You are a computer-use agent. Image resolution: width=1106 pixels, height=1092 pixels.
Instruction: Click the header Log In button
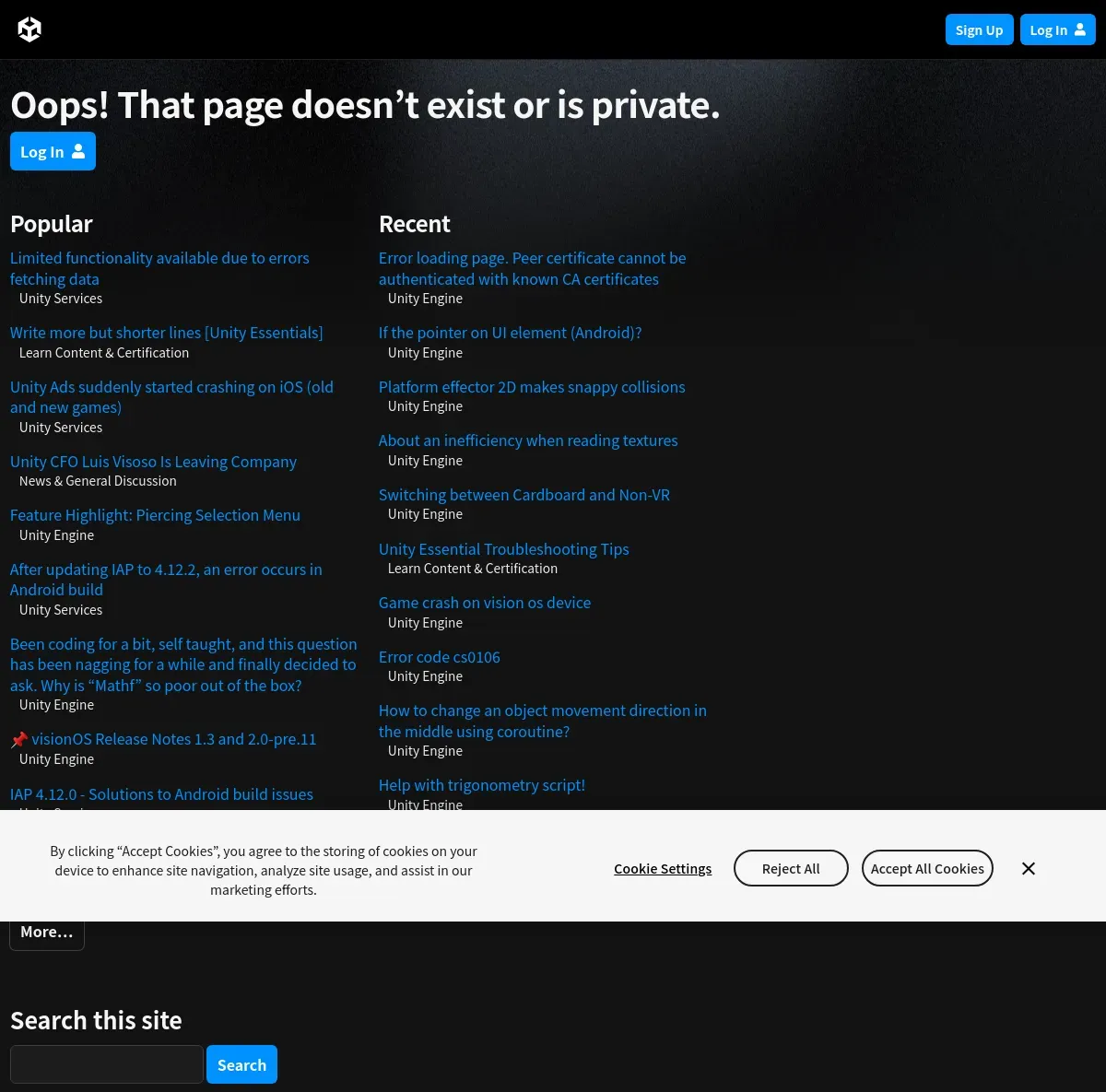click(x=1057, y=29)
